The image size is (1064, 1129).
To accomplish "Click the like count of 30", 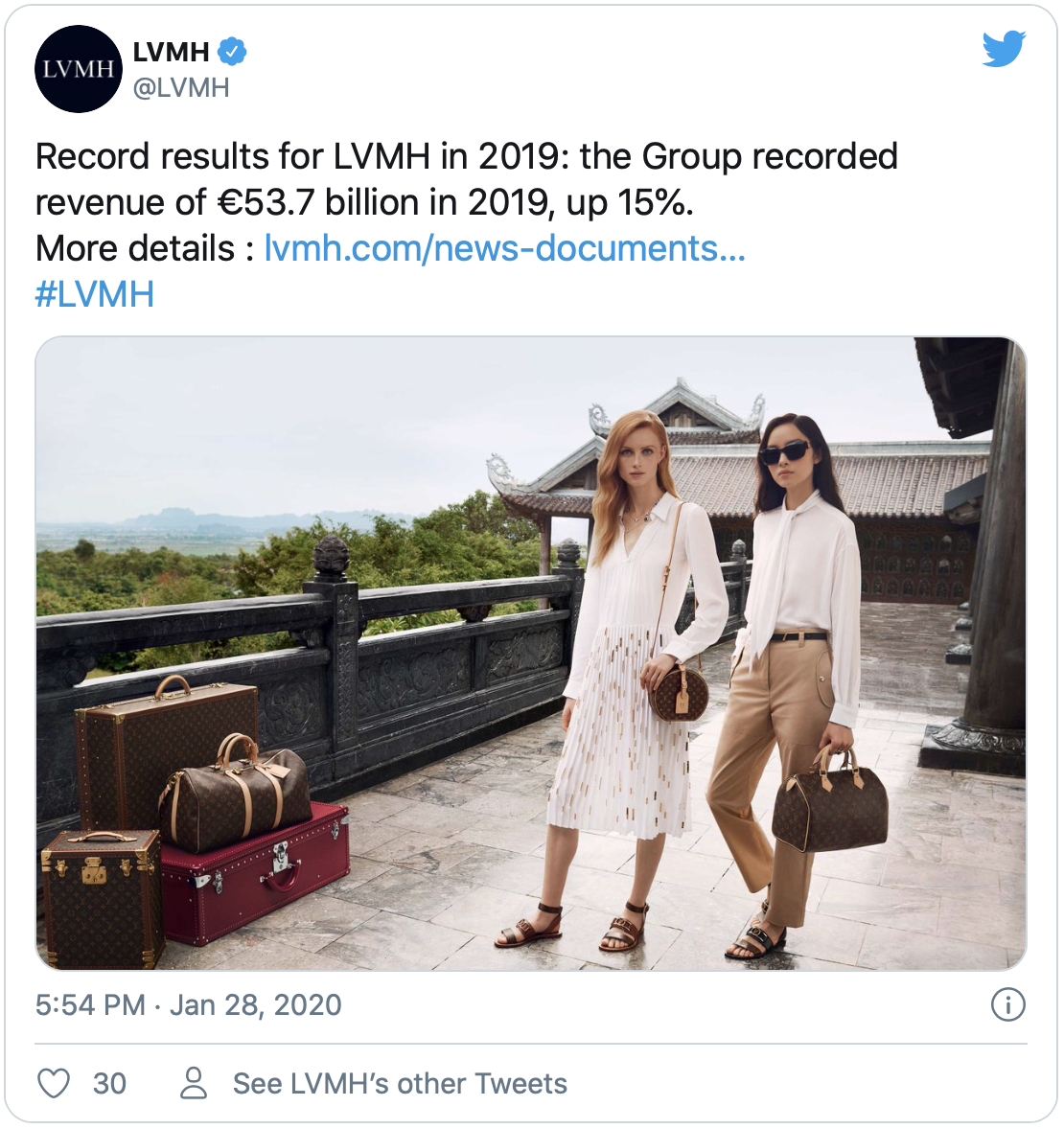I will pyautogui.click(x=109, y=1084).
